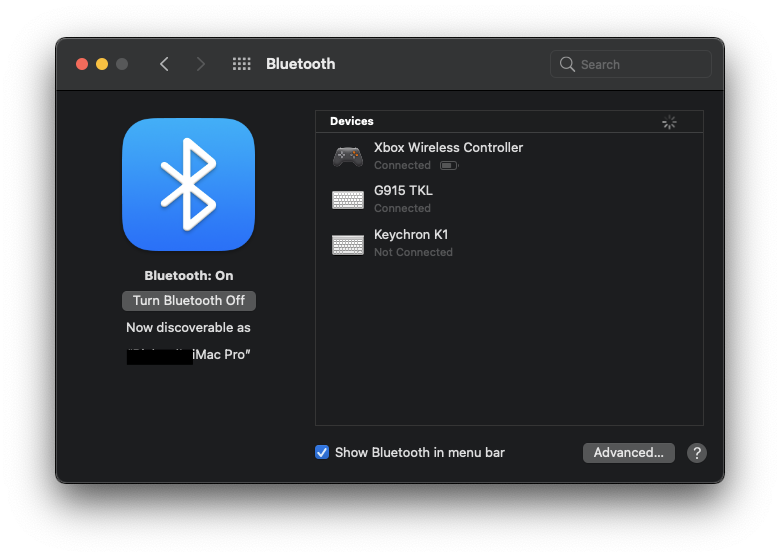Viewport: 780px width, 557px height.
Task: Uncheck Show Bluetooth in menu bar
Action: pos(322,452)
